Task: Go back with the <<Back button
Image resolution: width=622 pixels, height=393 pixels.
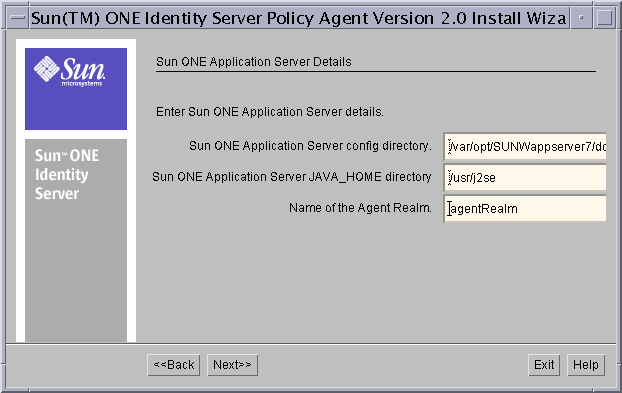Action: 174,365
